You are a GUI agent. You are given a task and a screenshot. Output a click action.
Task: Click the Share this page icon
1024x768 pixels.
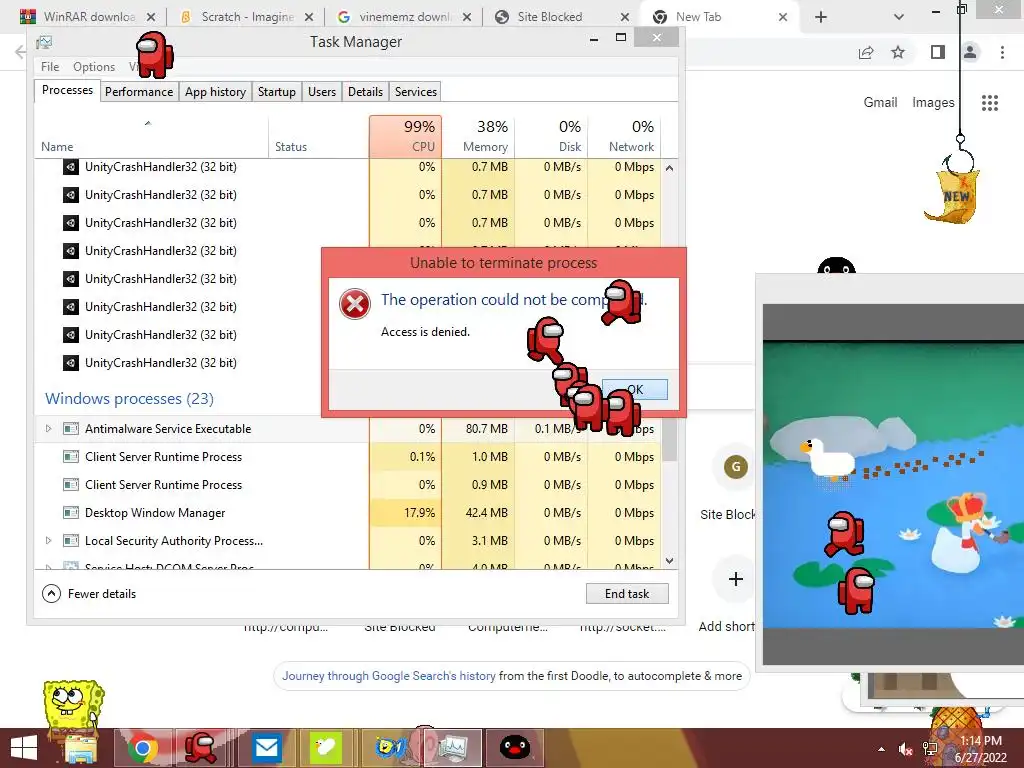866,52
